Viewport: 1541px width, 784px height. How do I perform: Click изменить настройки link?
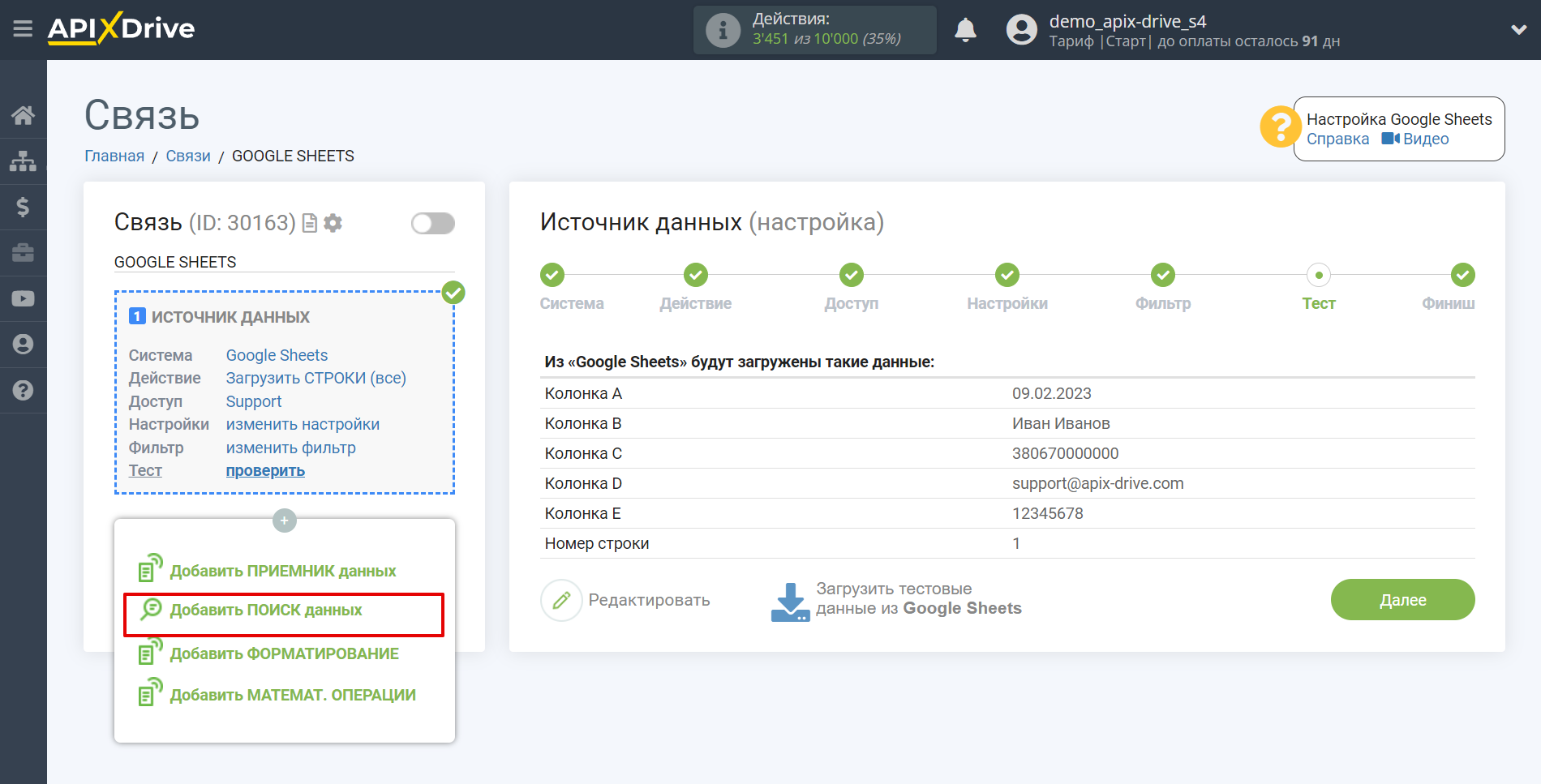(x=303, y=424)
